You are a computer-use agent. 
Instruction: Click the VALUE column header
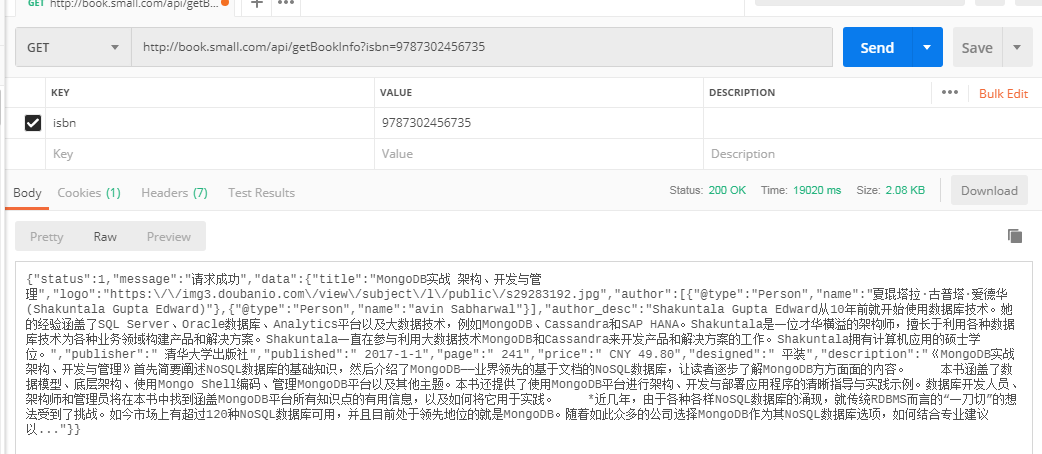click(396, 92)
